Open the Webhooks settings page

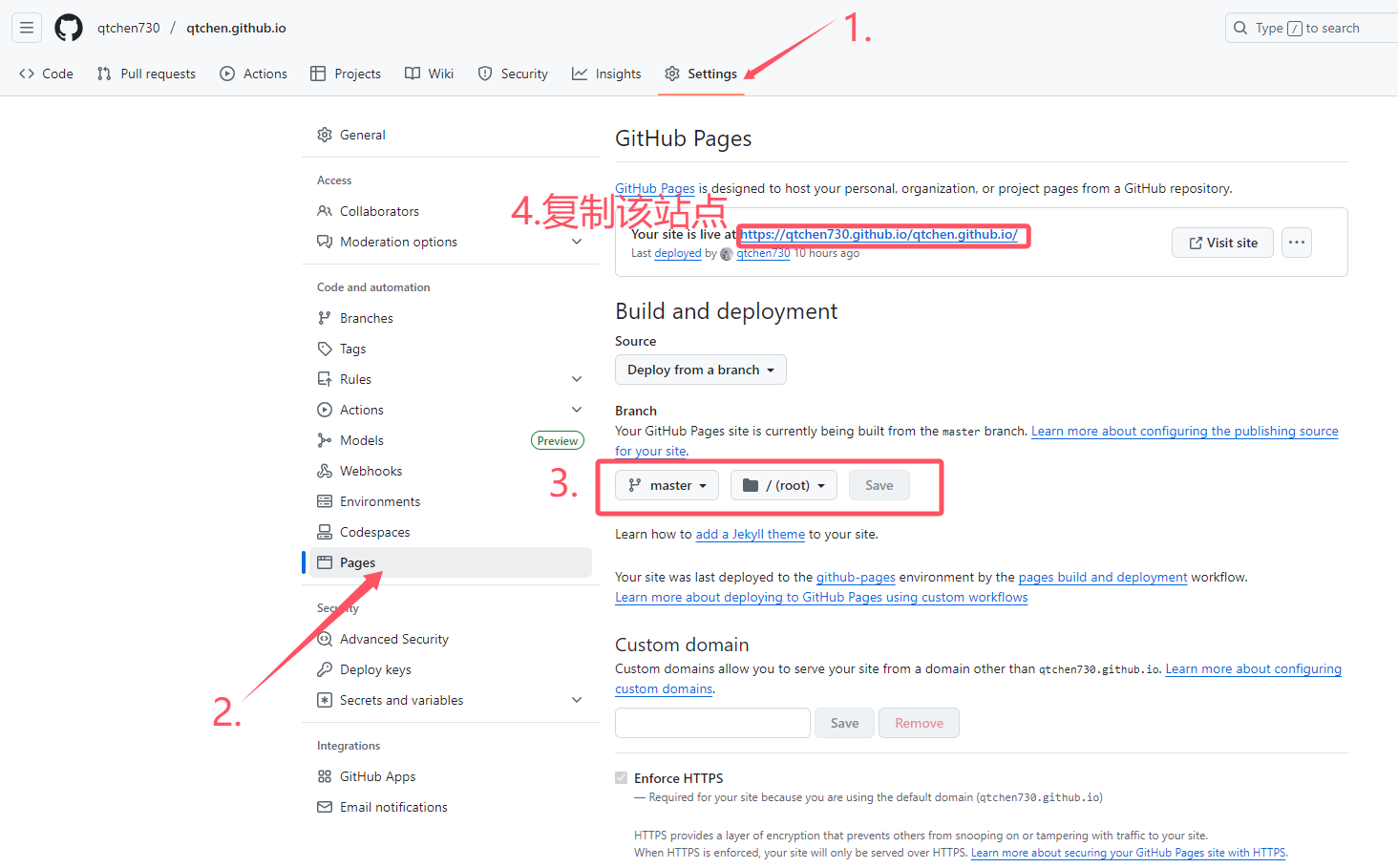click(451, 471)
